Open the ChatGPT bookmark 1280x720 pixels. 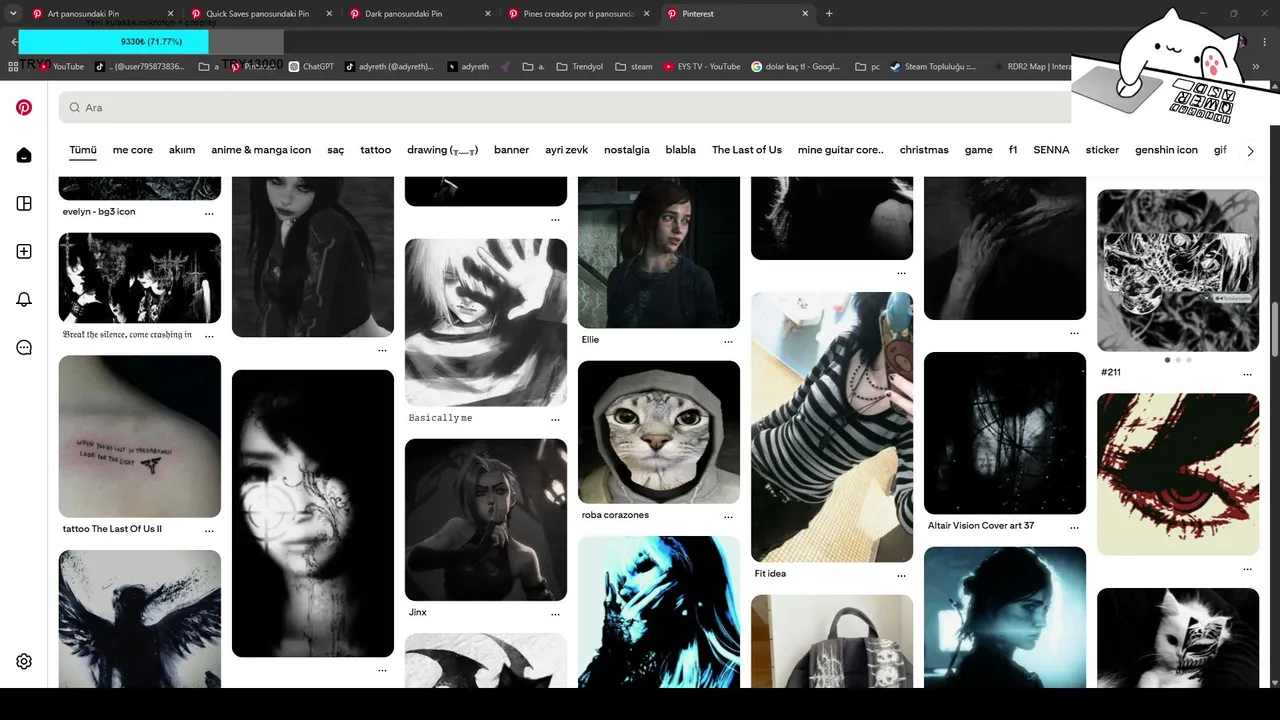[x=311, y=67]
